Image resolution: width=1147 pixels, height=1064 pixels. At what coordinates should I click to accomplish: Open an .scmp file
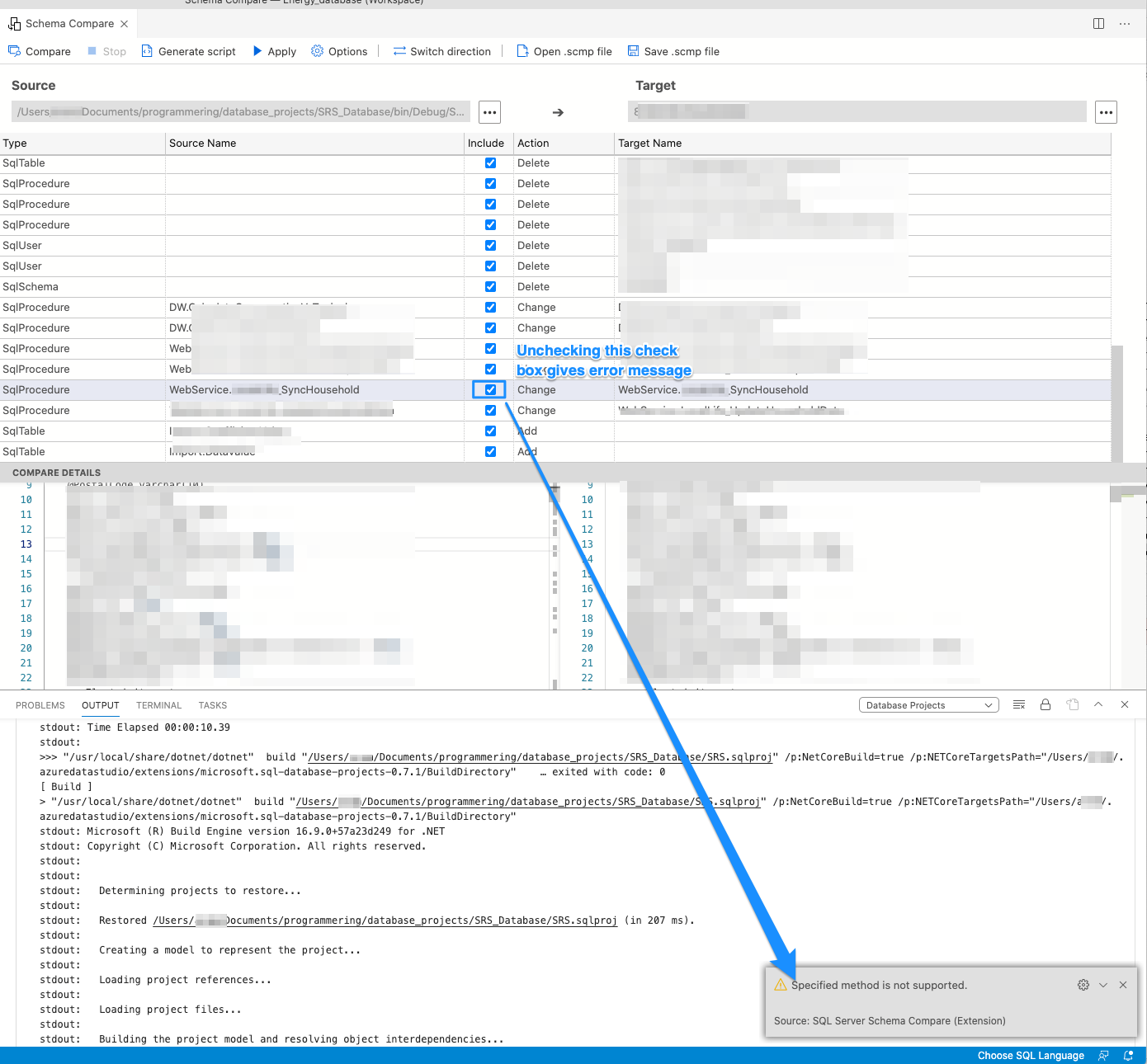click(x=564, y=51)
